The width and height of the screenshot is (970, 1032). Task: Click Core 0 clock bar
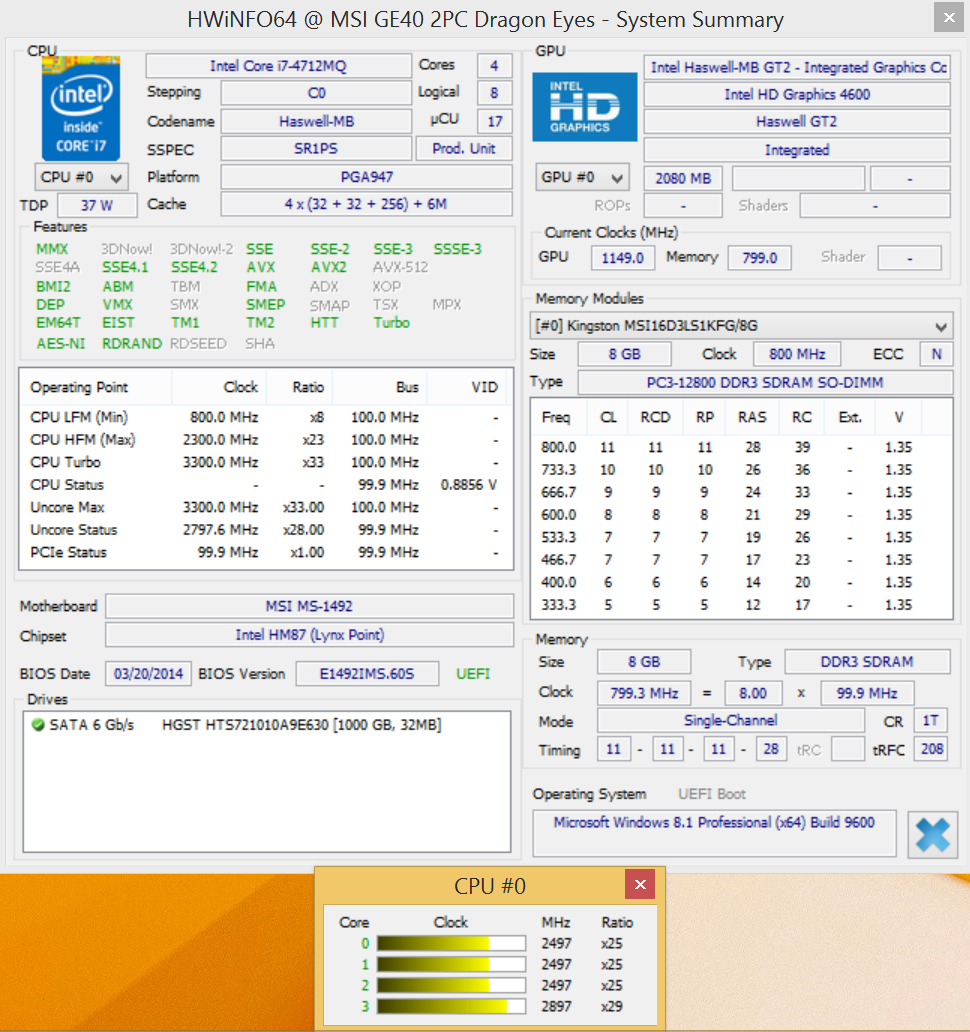(x=451, y=943)
